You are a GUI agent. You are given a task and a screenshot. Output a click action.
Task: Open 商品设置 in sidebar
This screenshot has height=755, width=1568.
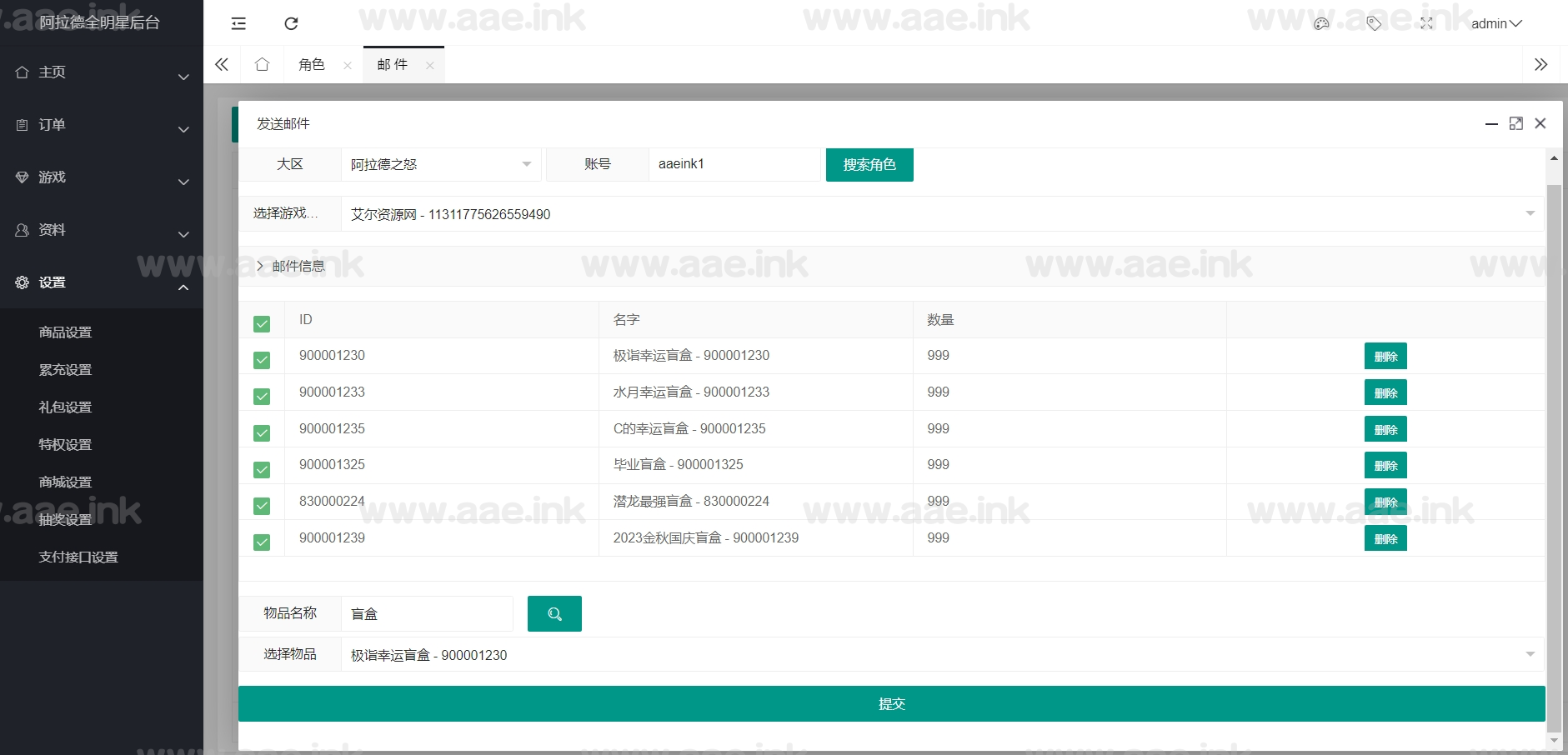pyautogui.click(x=65, y=332)
